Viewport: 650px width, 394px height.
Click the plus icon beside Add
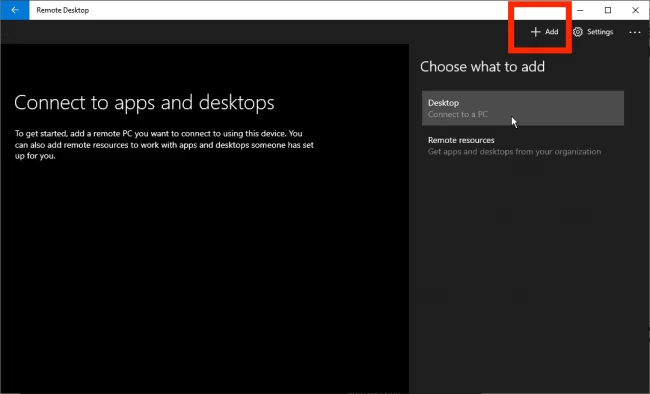536,32
